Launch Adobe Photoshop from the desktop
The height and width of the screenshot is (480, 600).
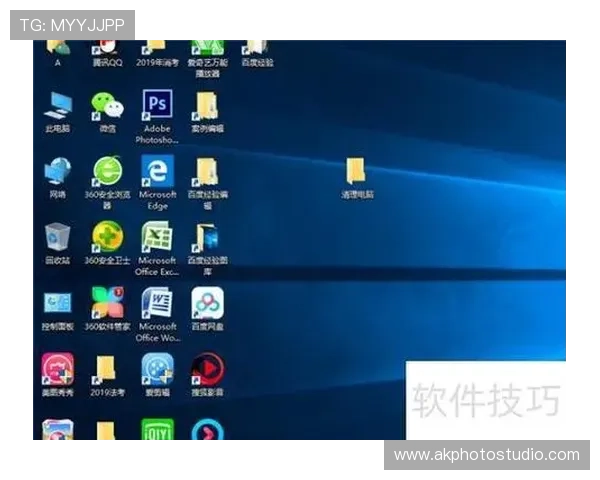pos(157,105)
